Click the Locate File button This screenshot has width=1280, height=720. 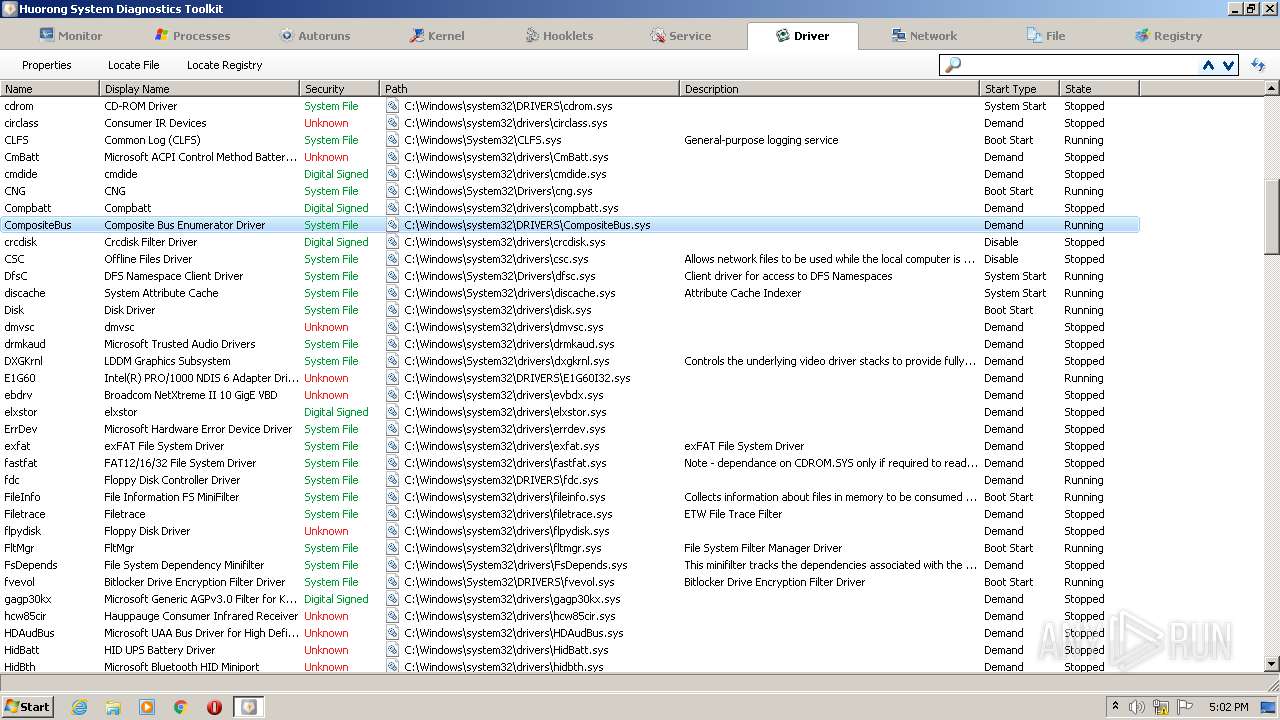pyautogui.click(x=133, y=65)
